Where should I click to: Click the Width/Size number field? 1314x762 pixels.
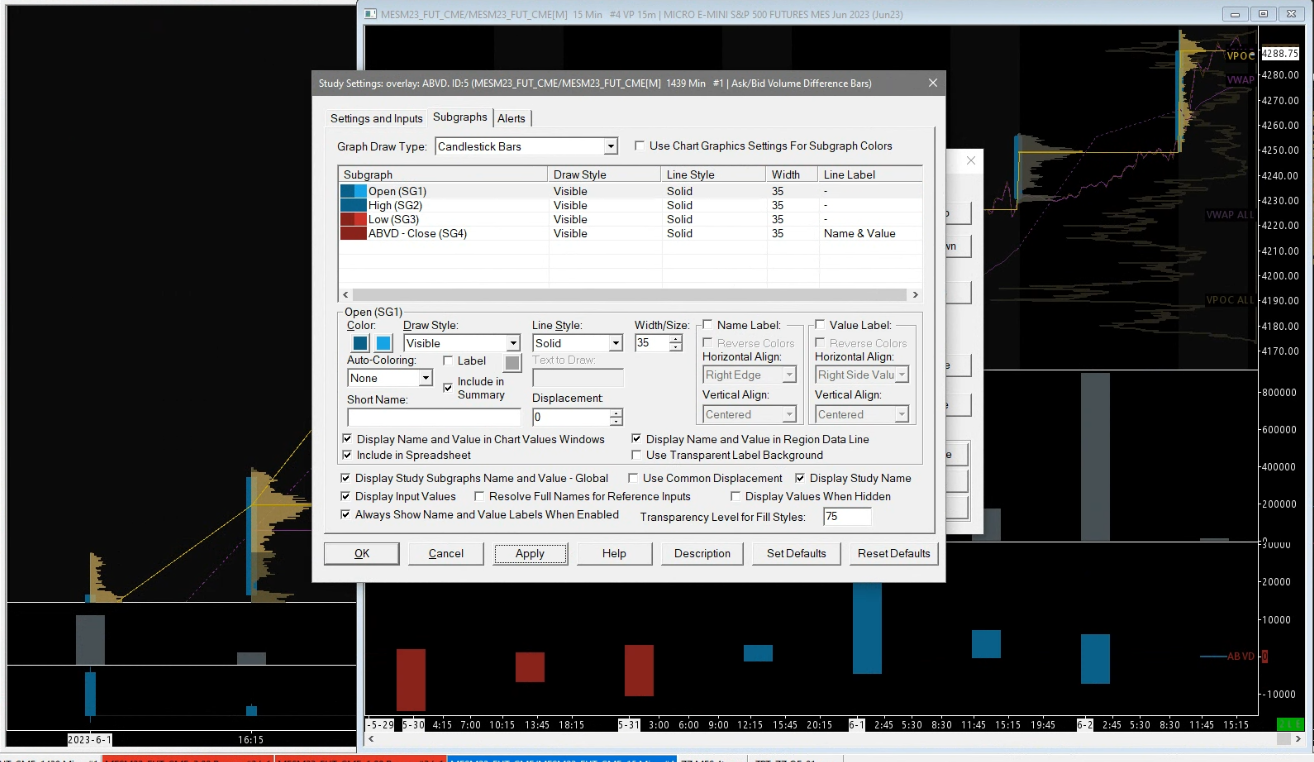coord(652,343)
